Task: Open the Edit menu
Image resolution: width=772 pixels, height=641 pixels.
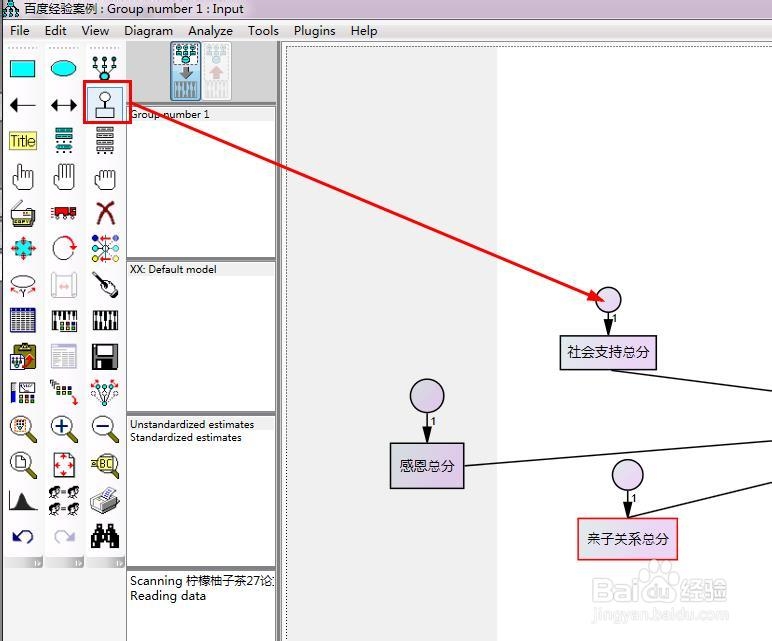Action: click(x=56, y=31)
